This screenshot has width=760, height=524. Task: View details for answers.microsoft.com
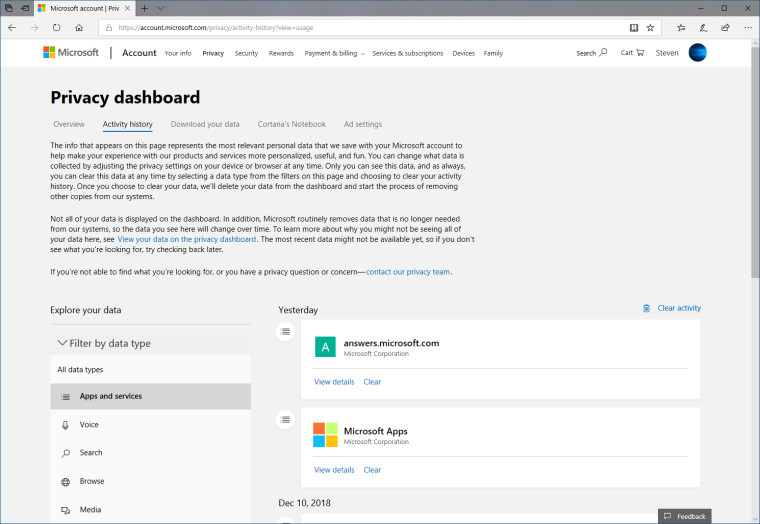coord(334,382)
